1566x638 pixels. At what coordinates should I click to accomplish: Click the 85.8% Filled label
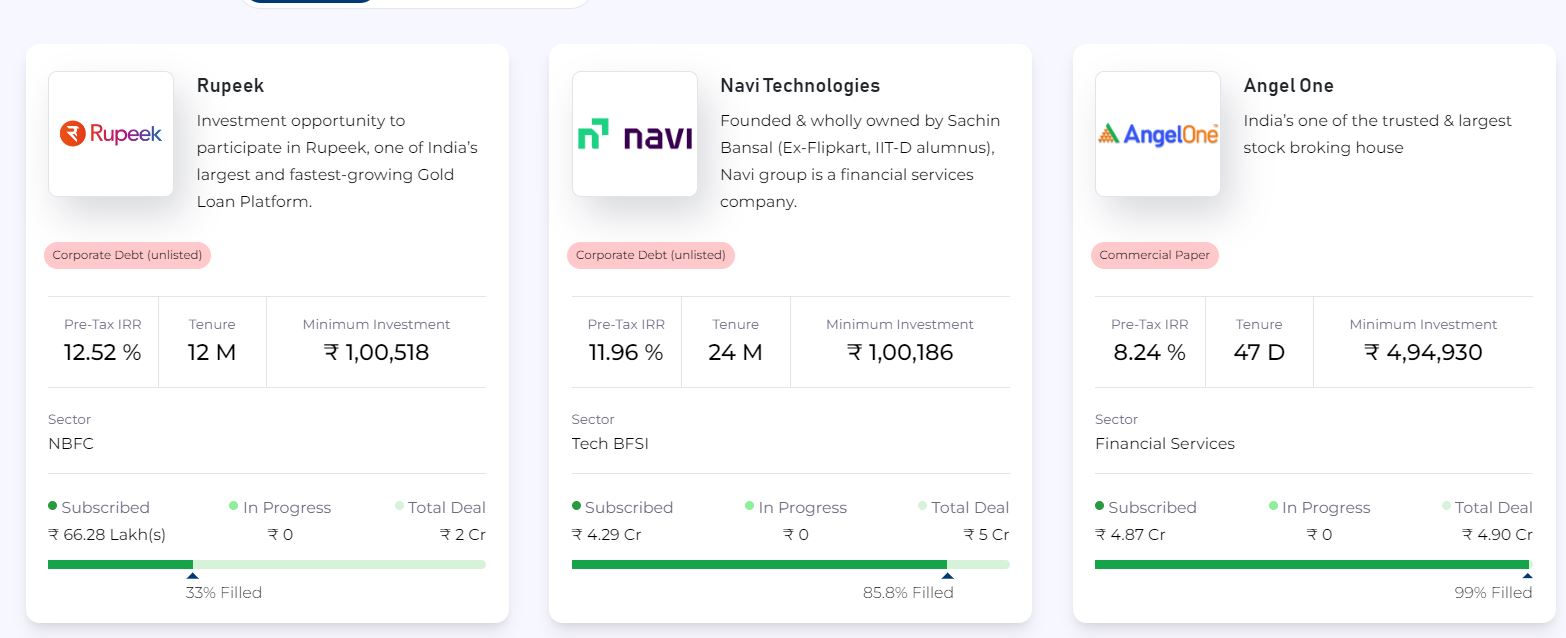pos(908,593)
